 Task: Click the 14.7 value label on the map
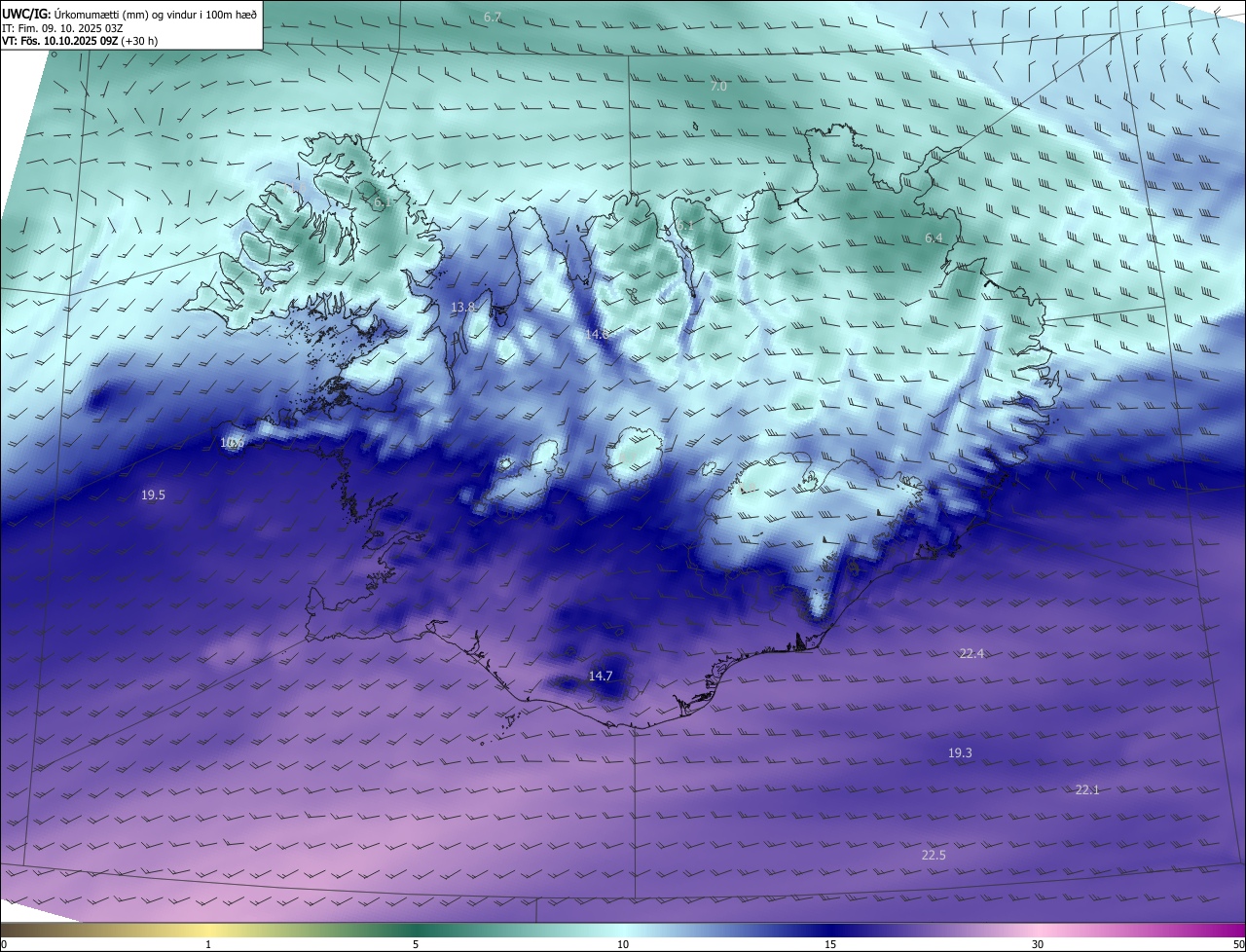coord(601,676)
